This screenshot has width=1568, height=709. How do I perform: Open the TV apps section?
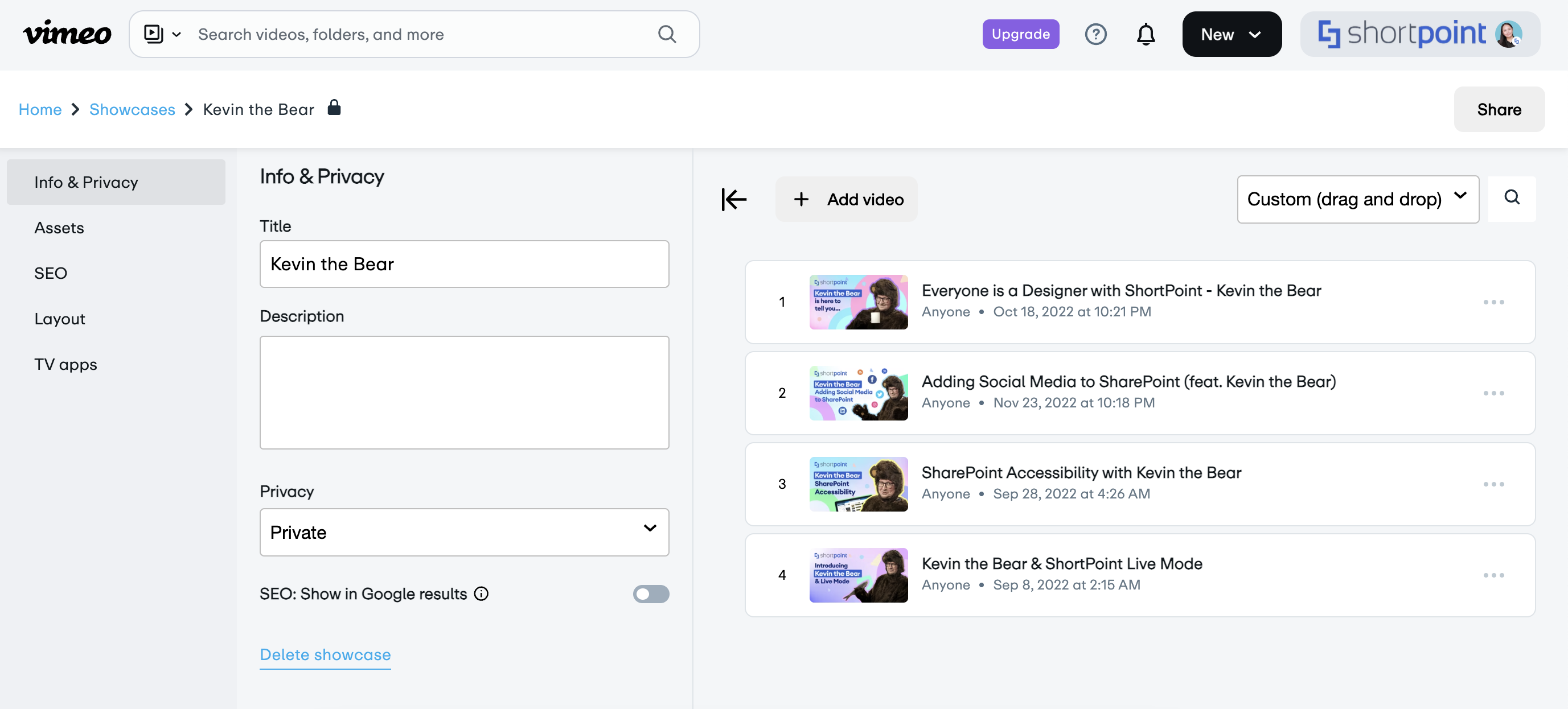tap(65, 365)
